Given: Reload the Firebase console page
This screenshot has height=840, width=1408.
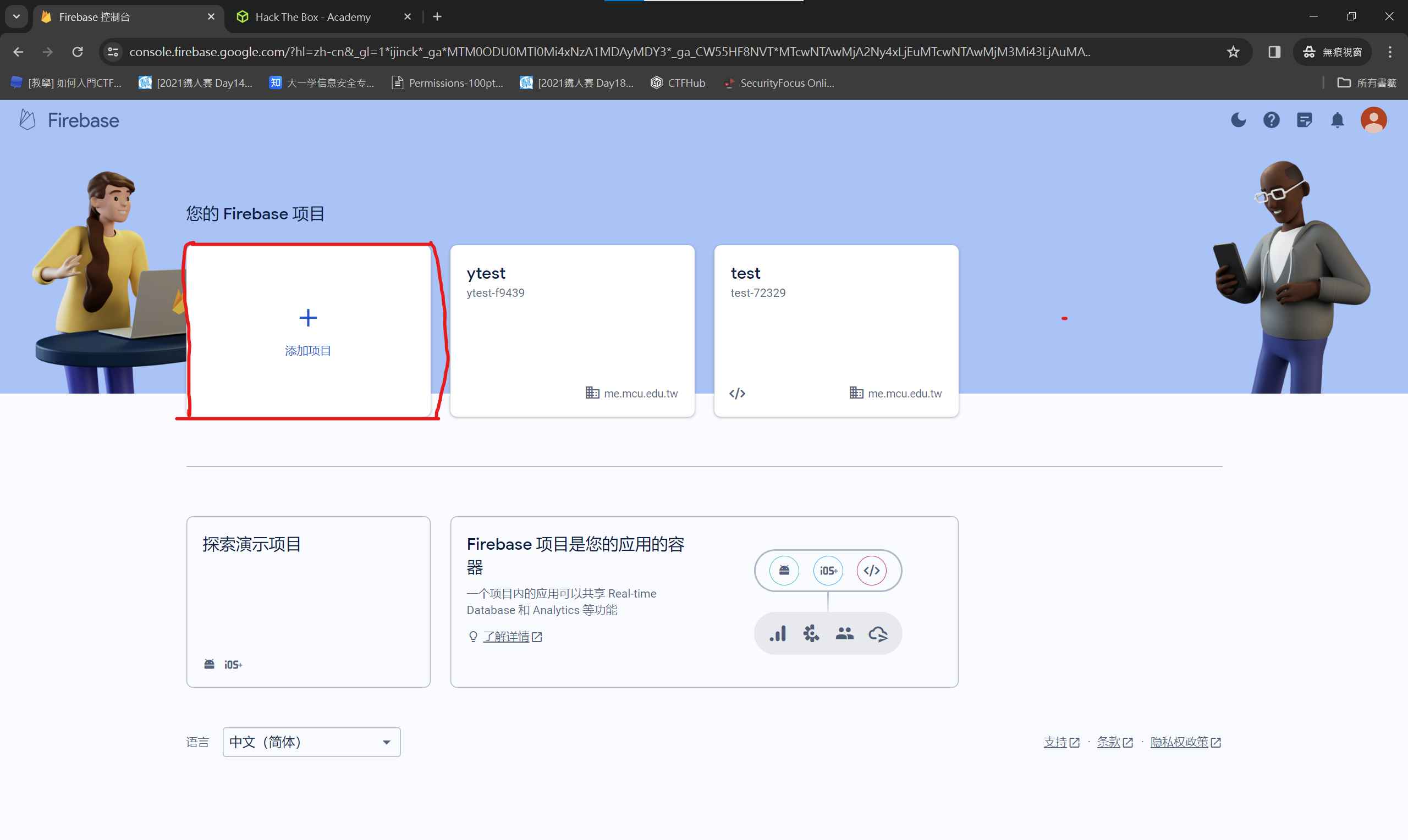Looking at the screenshot, I should (x=78, y=52).
